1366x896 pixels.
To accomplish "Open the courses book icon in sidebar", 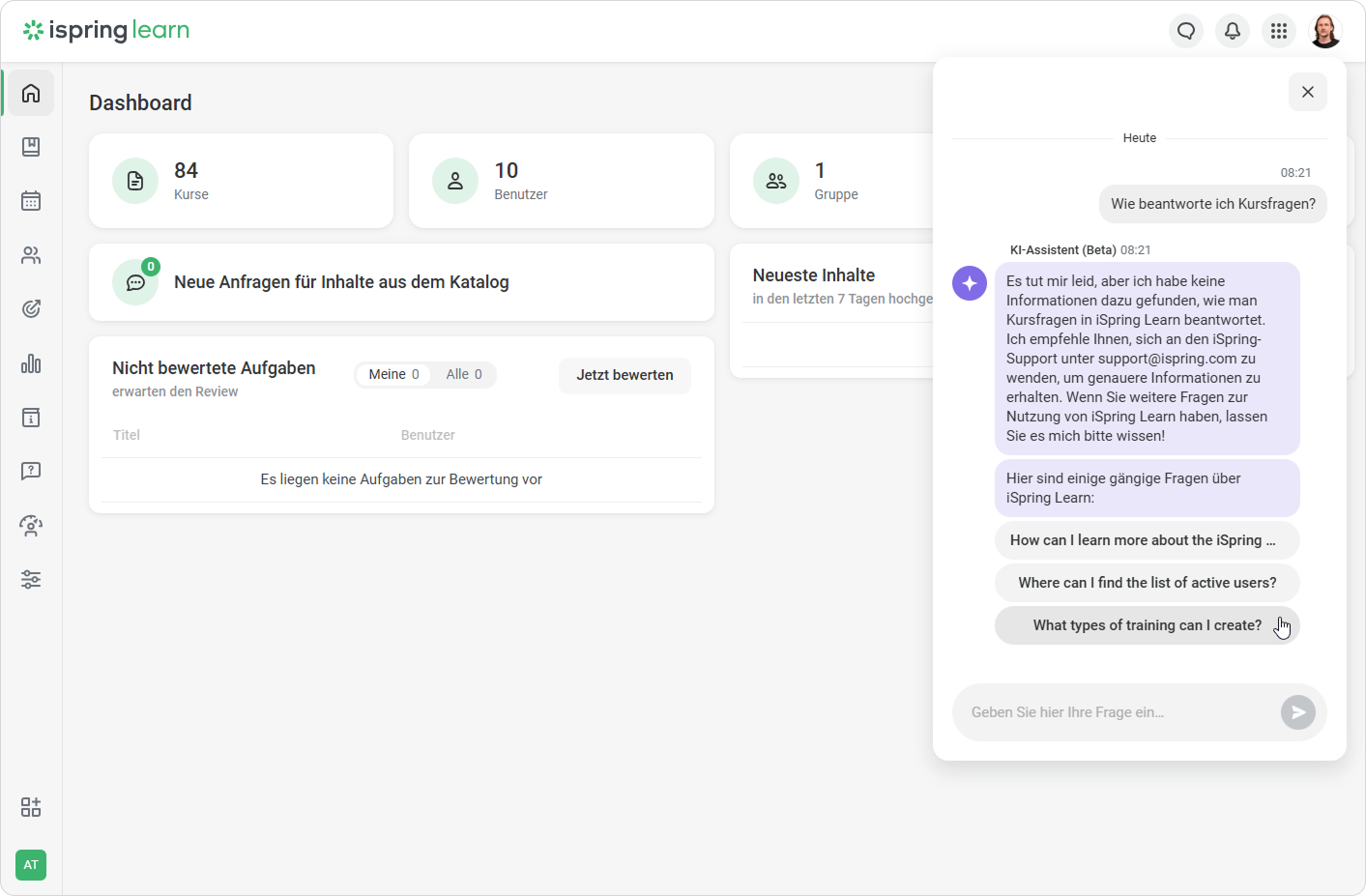I will tap(31, 147).
